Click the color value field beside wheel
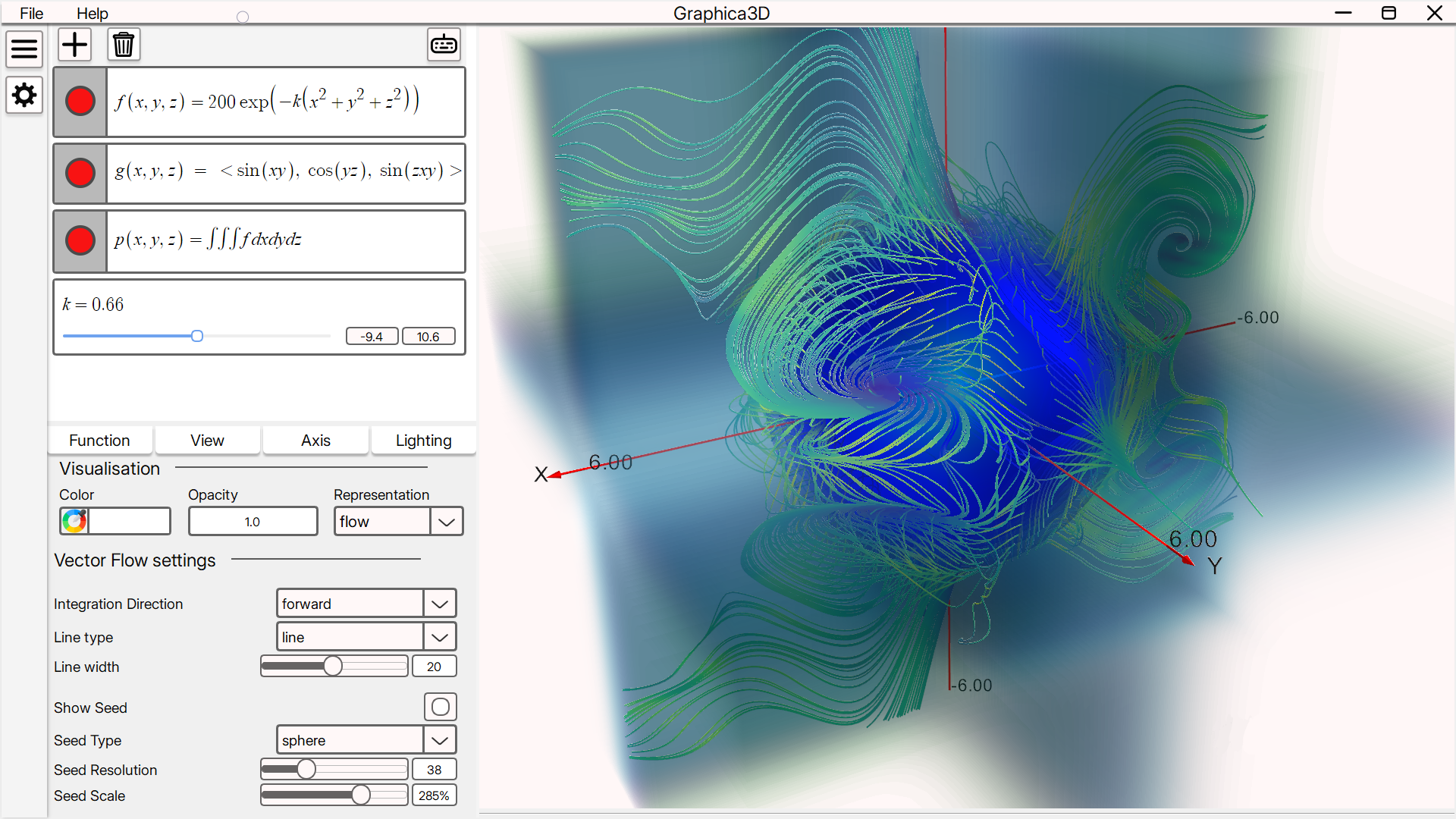The height and width of the screenshot is (819, 1456). pyautogui.click(x=129, y=521)
